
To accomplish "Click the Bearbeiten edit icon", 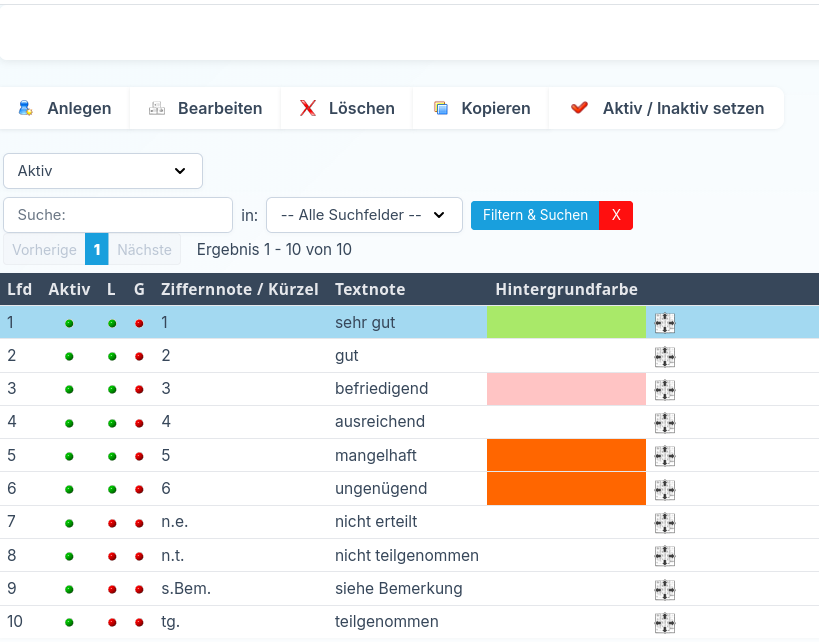I will tap(156, 108).
